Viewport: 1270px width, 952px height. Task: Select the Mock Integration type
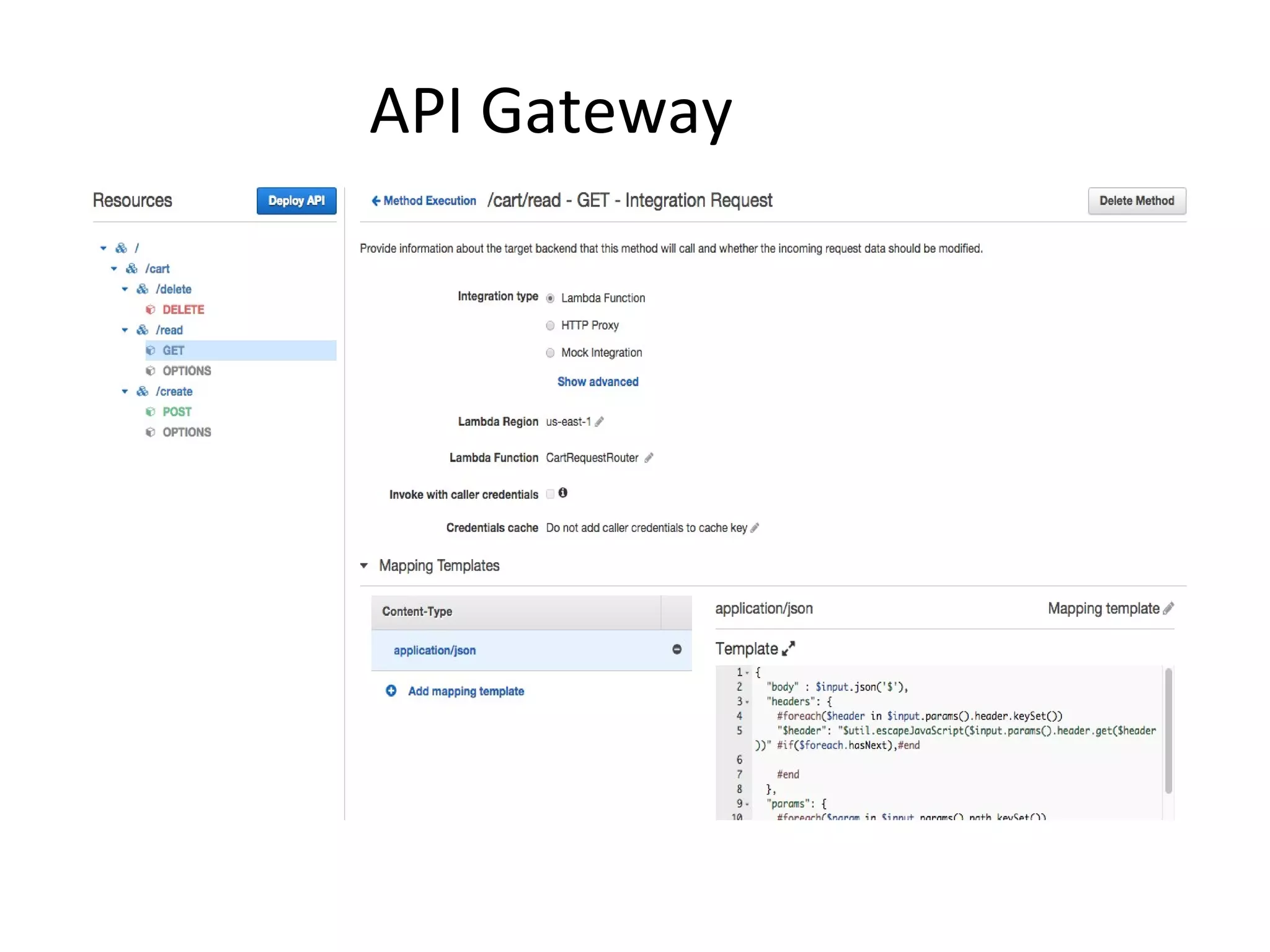click(550, 353)
